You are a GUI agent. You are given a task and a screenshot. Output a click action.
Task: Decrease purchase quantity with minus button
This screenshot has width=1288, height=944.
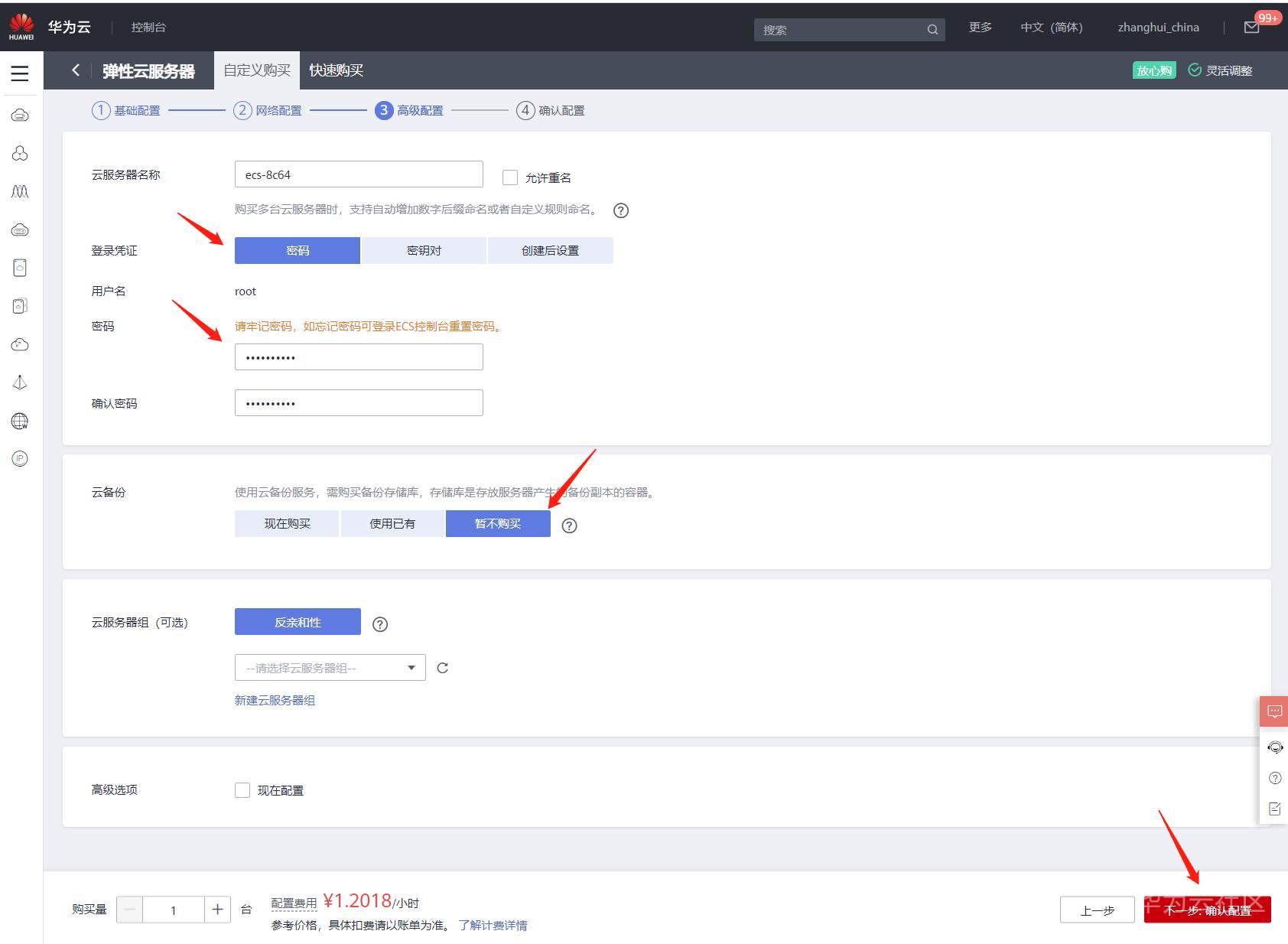(x=129, y=910)
